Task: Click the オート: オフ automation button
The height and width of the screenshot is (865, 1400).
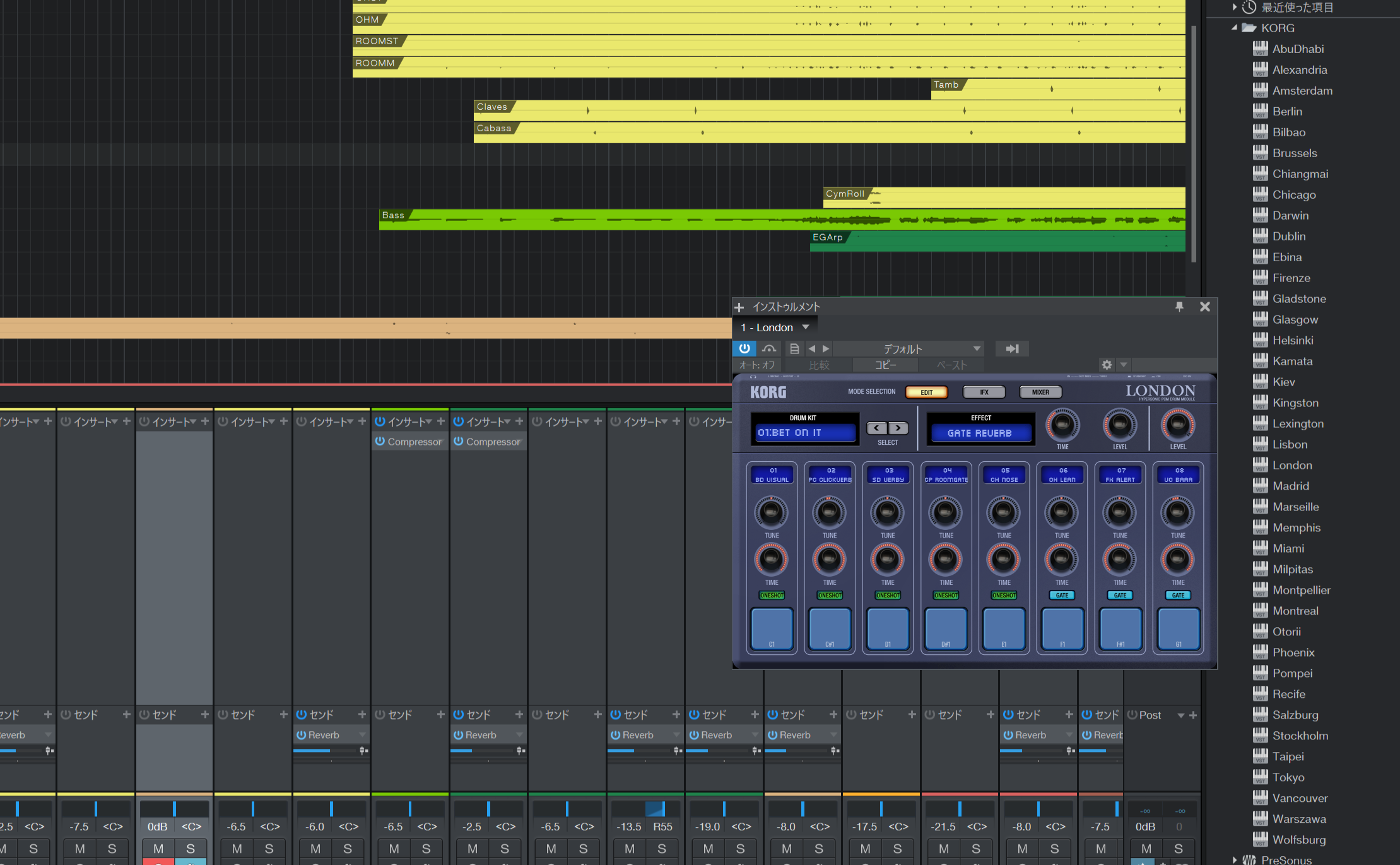Action: click(x=757, y=365)
